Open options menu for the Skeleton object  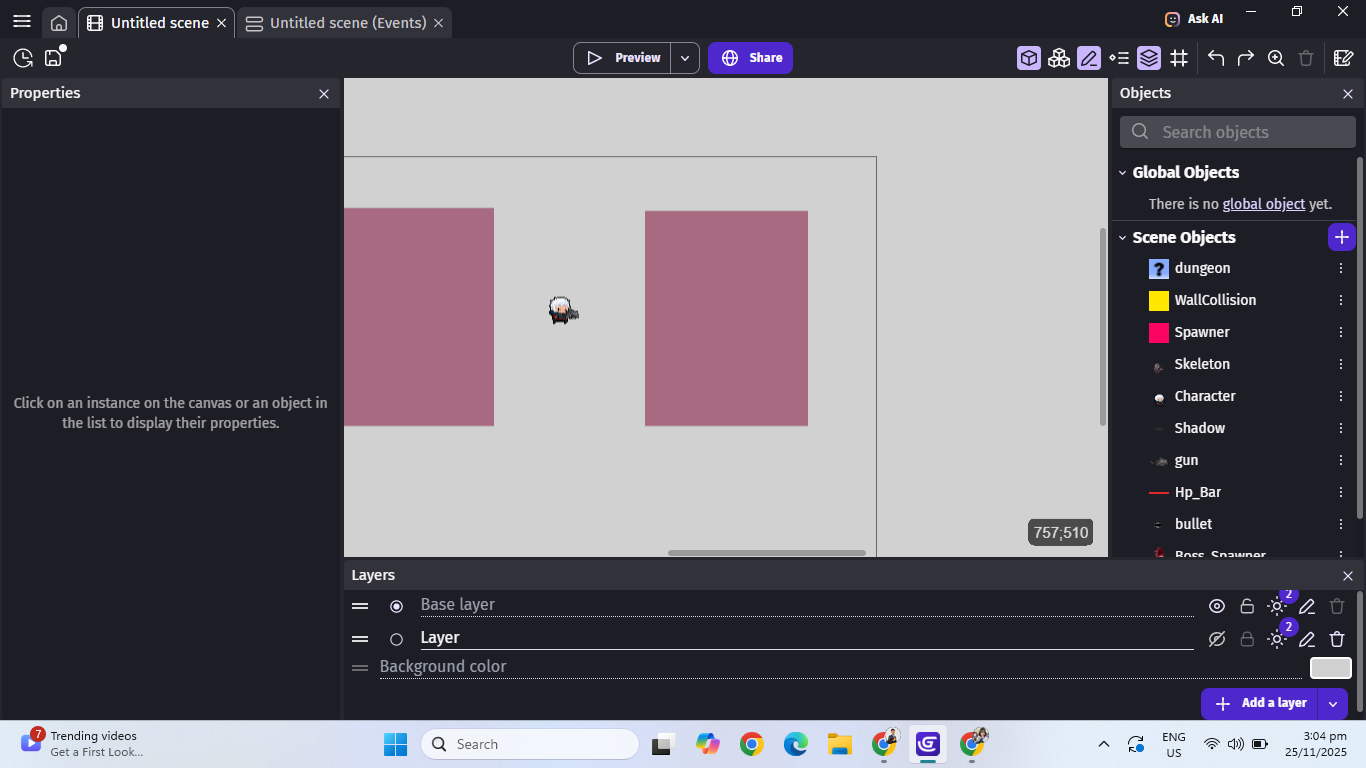pos(1341,364)
